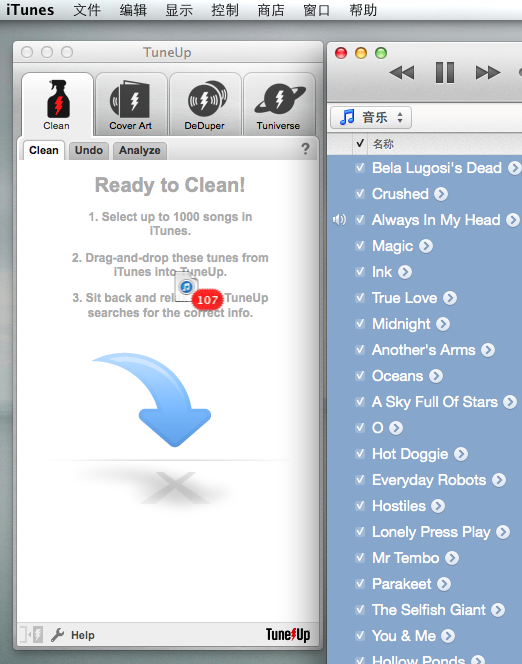Click arrow next to Parakeet
The width and height of the screenshot is (522, 664).
[444, 584]
